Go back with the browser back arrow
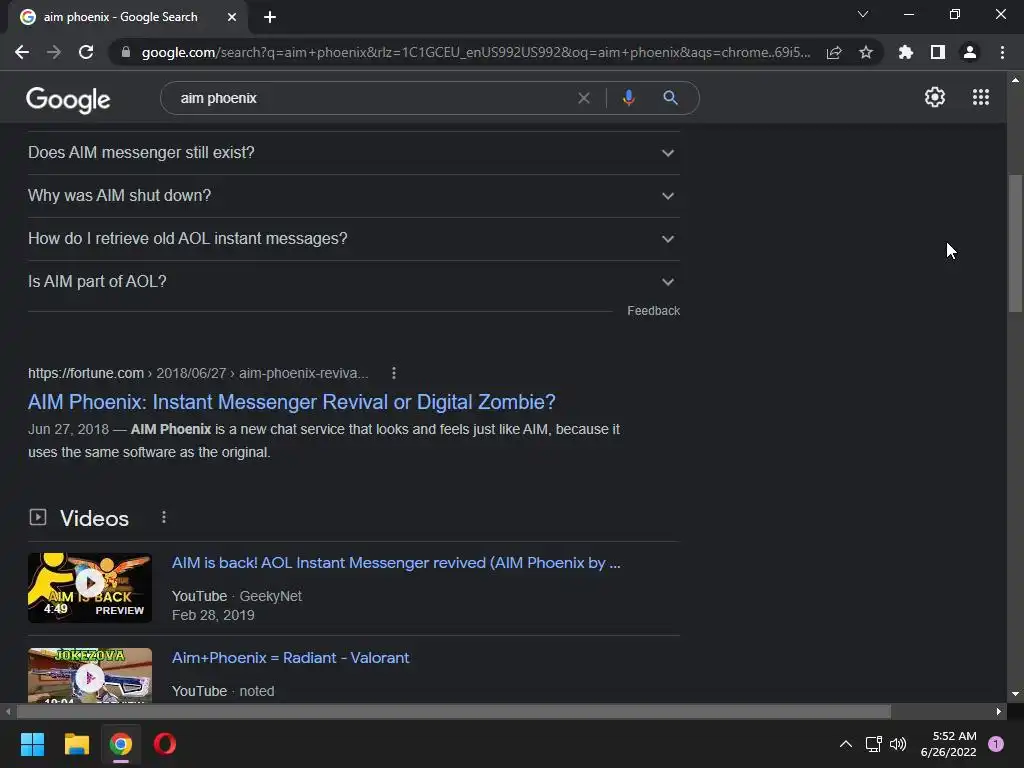The width and height of the screenshot is (1024, 768). tap(22, 52)
